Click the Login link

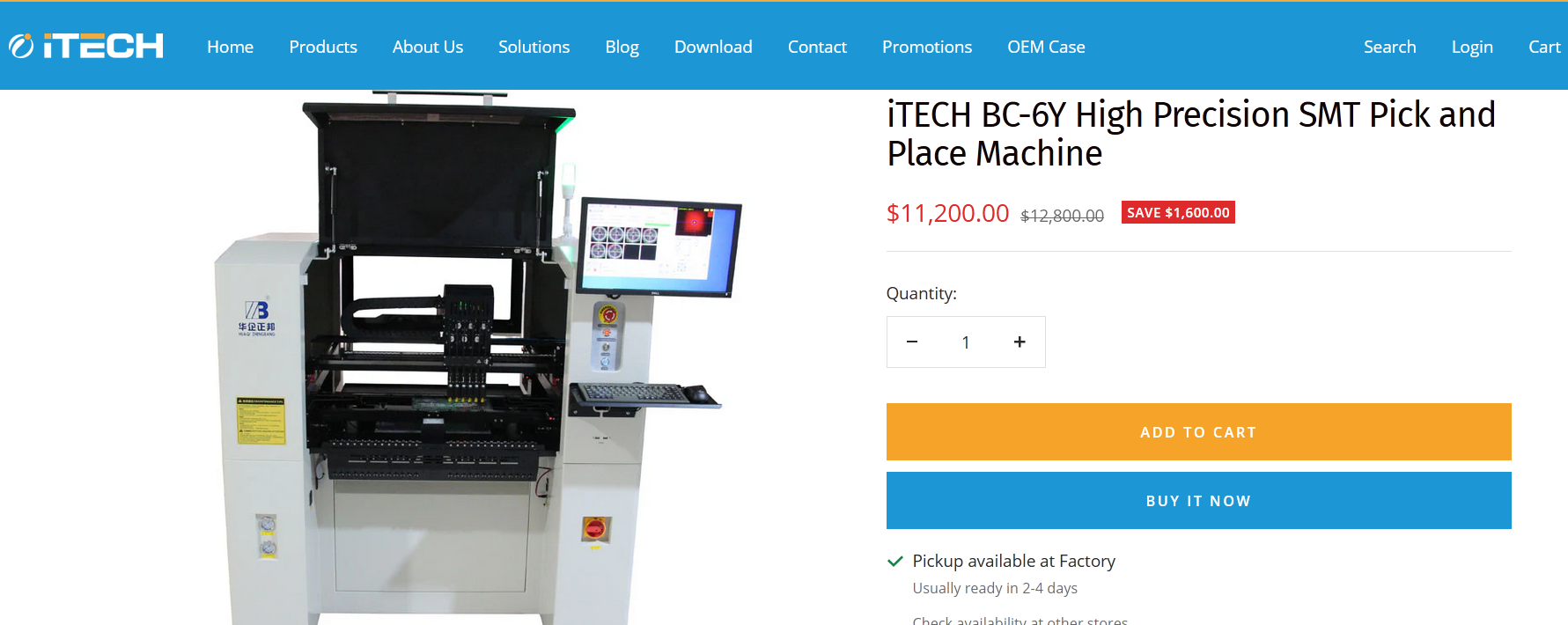click(1472, 47)
